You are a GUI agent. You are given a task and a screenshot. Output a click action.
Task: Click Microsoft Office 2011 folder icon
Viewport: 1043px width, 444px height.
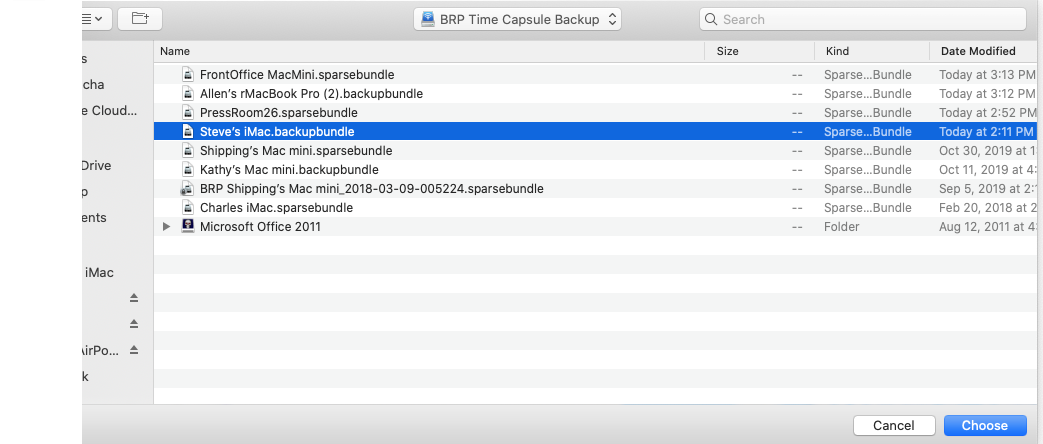coord(188,226)
